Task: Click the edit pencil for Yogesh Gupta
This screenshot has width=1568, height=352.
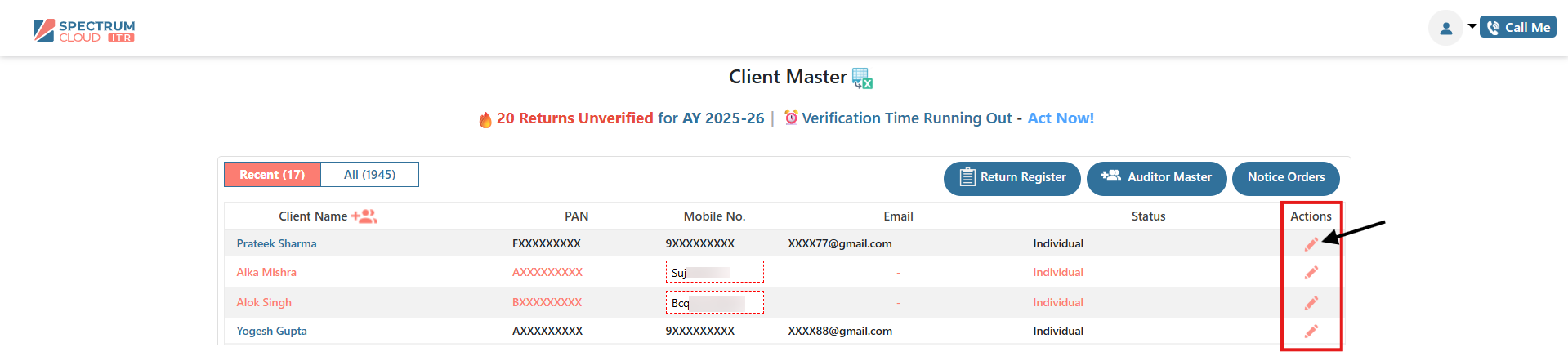Action: [x=1311, y=331]
